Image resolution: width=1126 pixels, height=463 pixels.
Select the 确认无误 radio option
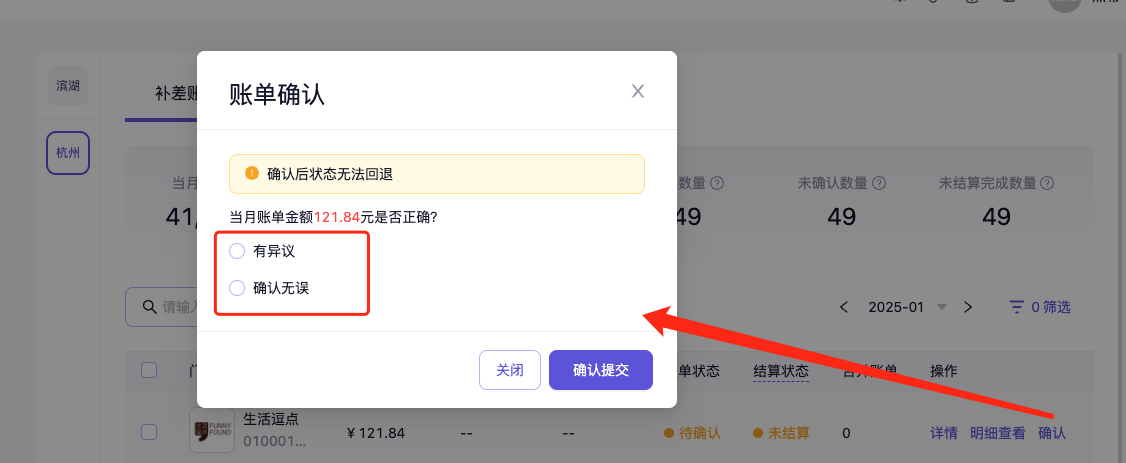pos(237,288)
